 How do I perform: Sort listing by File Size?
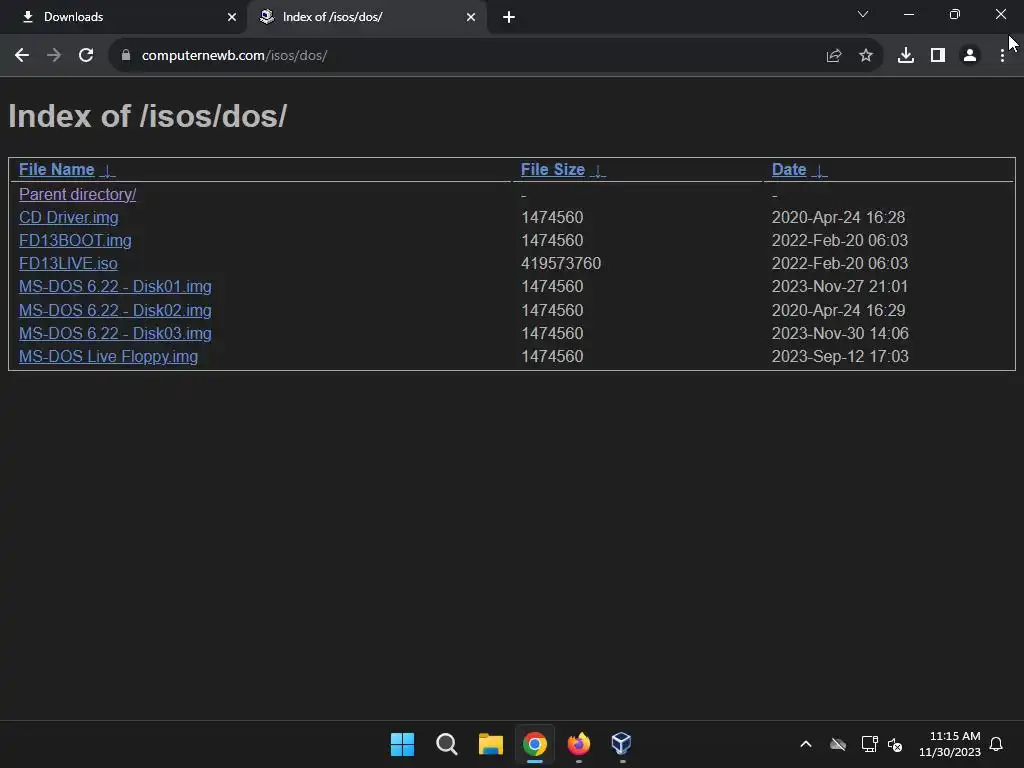552,170
